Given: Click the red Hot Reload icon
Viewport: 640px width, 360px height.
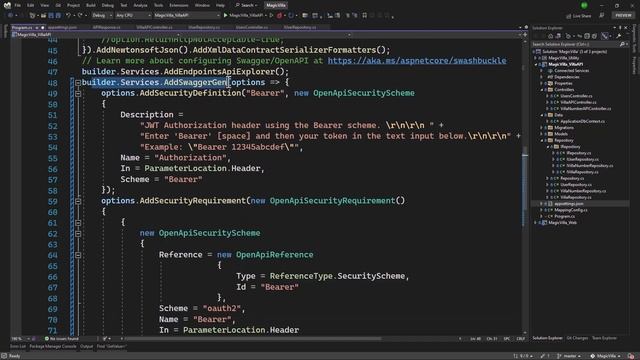Looking at the screenshot, I should (280, 16).
